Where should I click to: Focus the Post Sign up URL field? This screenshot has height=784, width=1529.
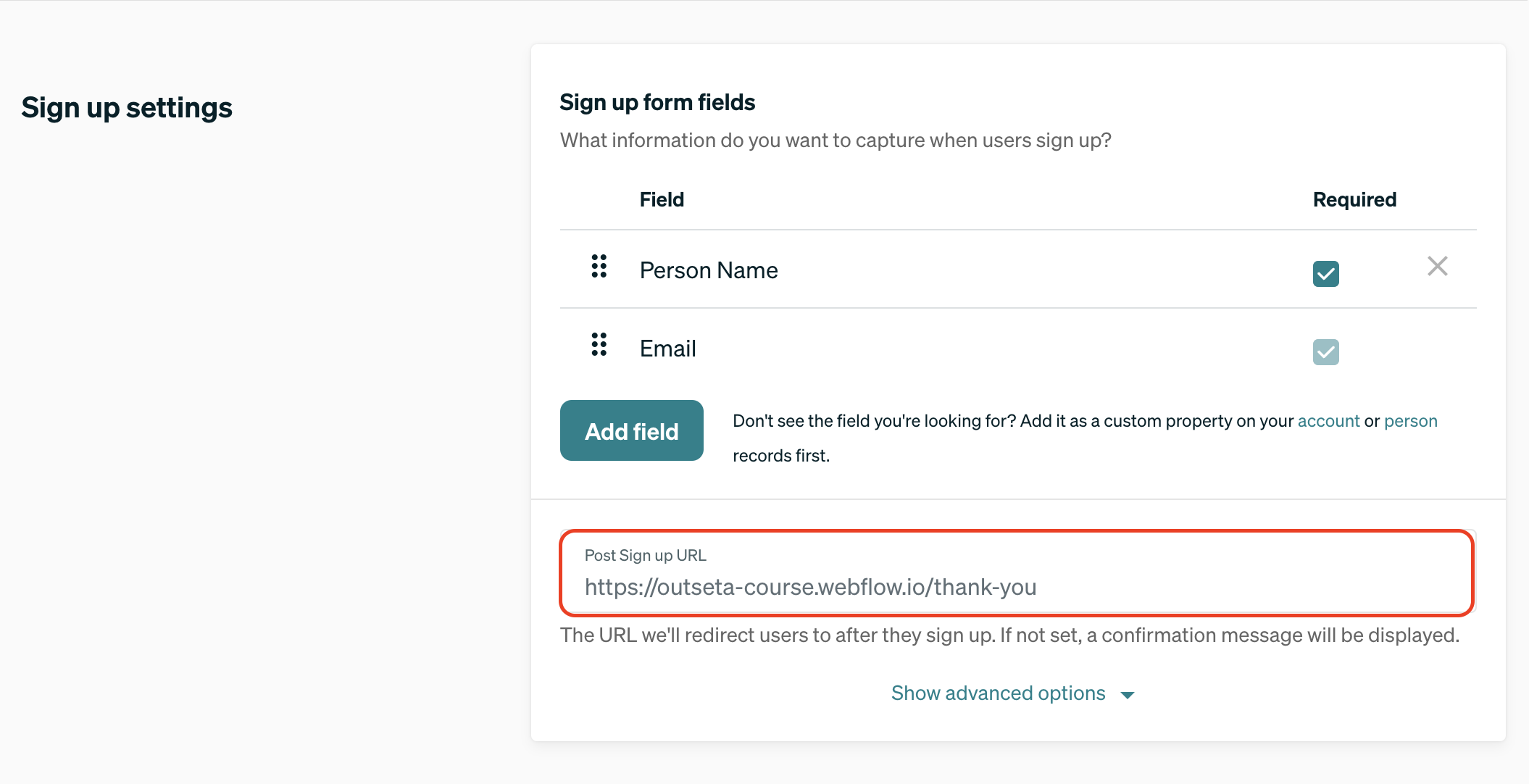(x=1017, y=572)
